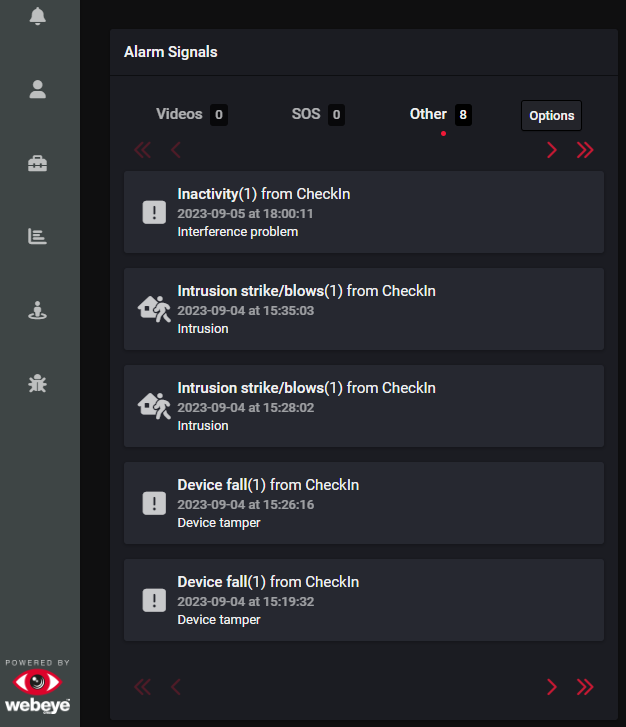Screen dimensions: 626x727
Task: Open the Options button
Action: pos(551,116)
